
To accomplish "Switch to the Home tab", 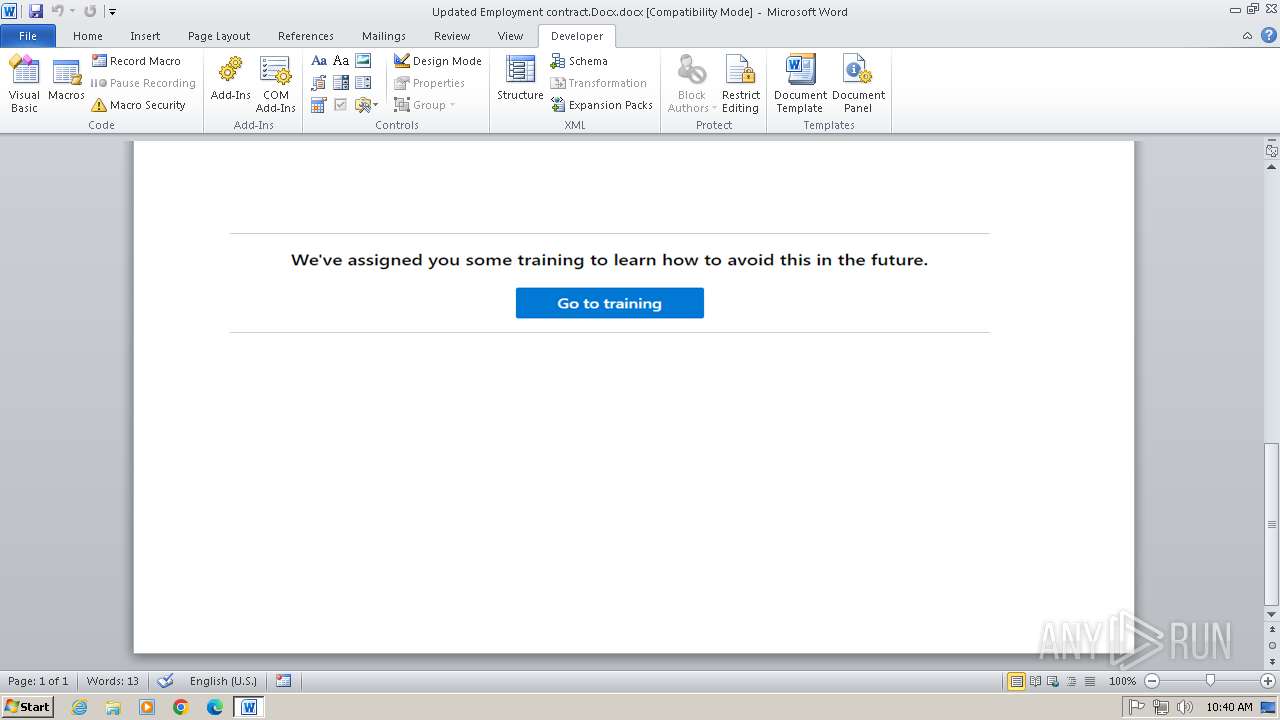I will [x=88, y=36].
